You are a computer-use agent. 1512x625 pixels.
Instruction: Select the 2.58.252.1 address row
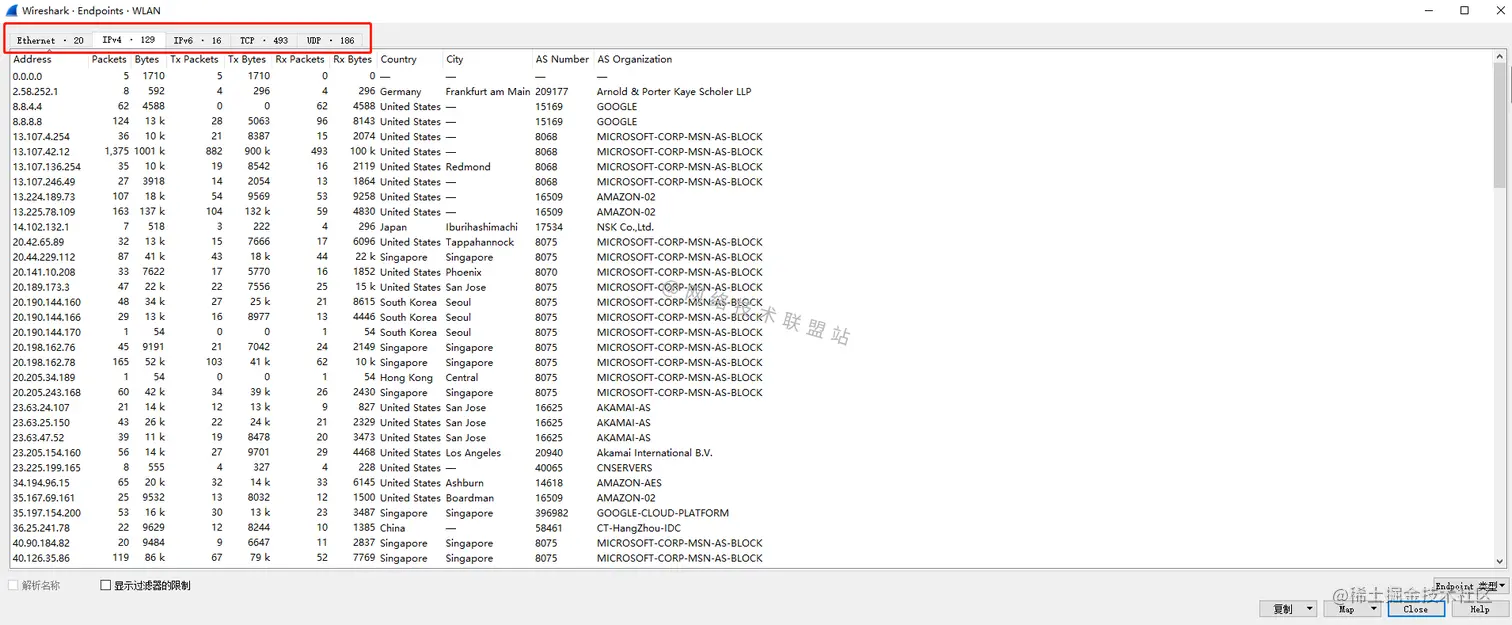(751, 91)
